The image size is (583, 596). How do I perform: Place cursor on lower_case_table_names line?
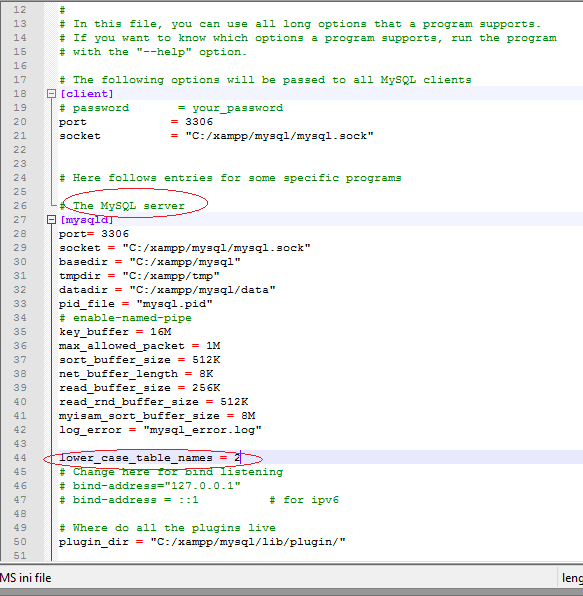150,458
